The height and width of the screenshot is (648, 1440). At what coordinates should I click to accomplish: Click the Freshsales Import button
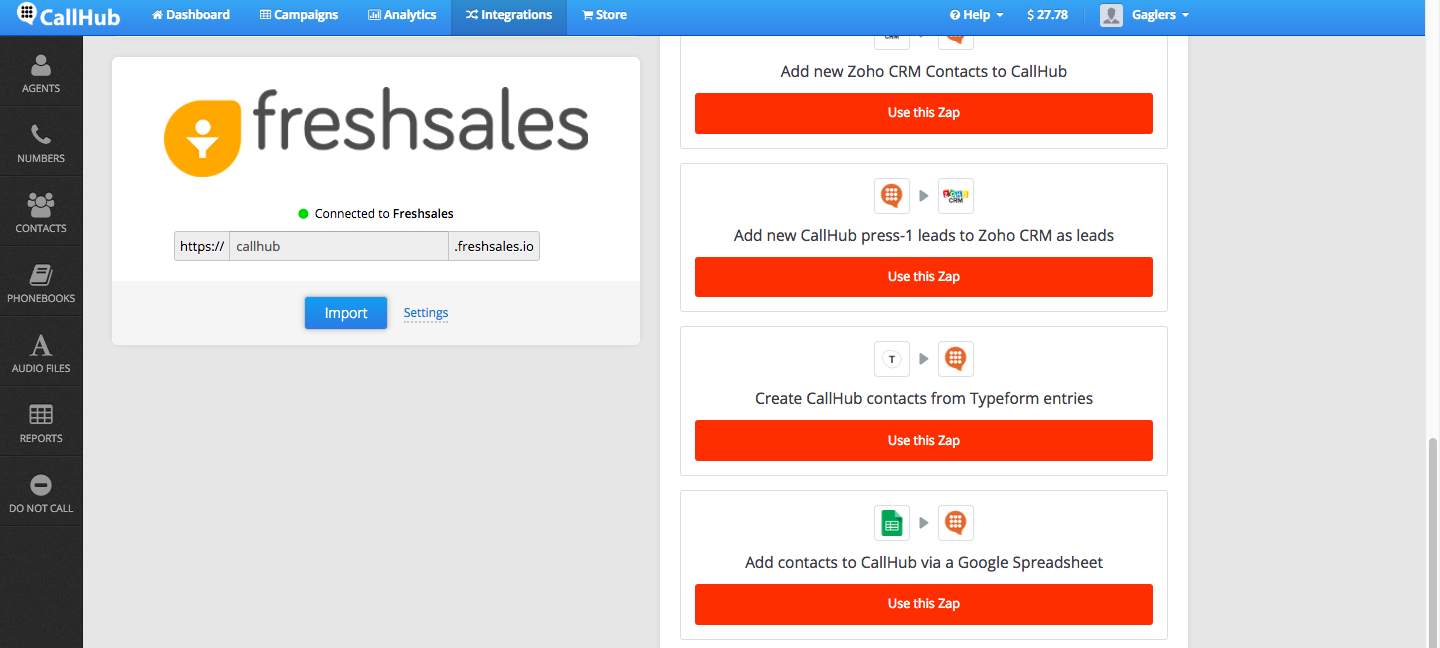click(x=346, y=313)
